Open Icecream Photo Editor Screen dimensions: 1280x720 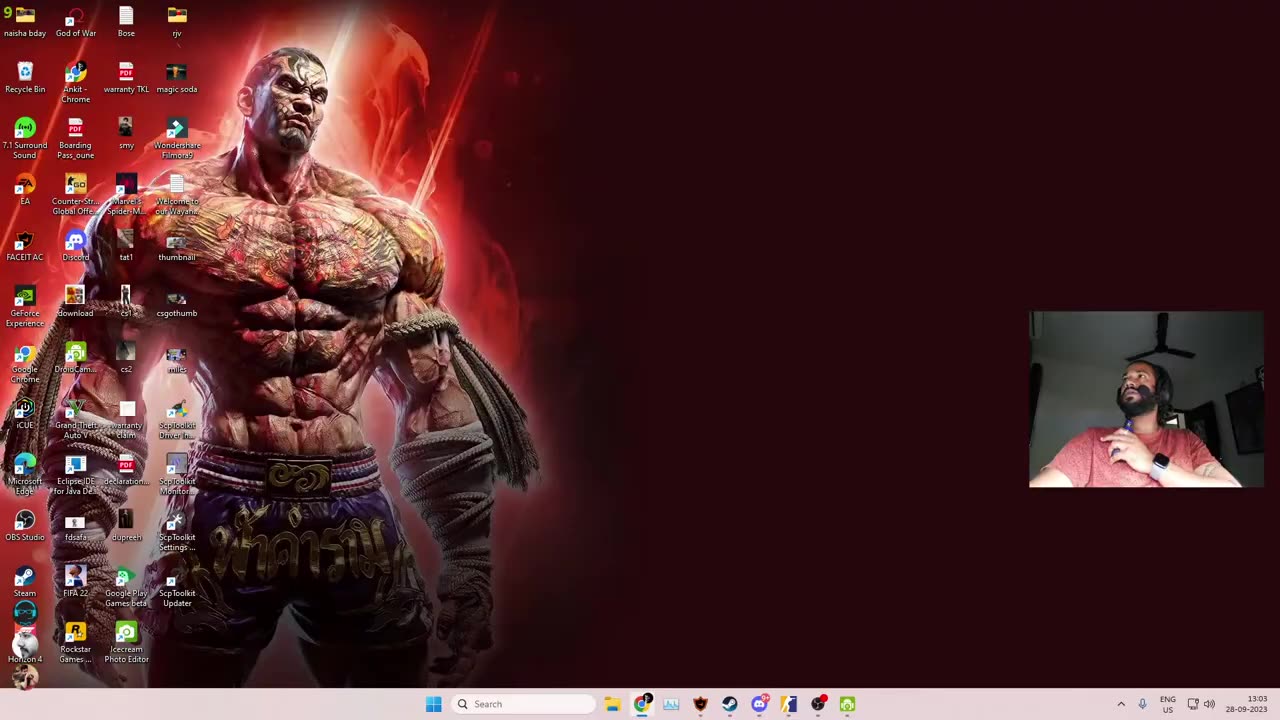tap(126, 643)
